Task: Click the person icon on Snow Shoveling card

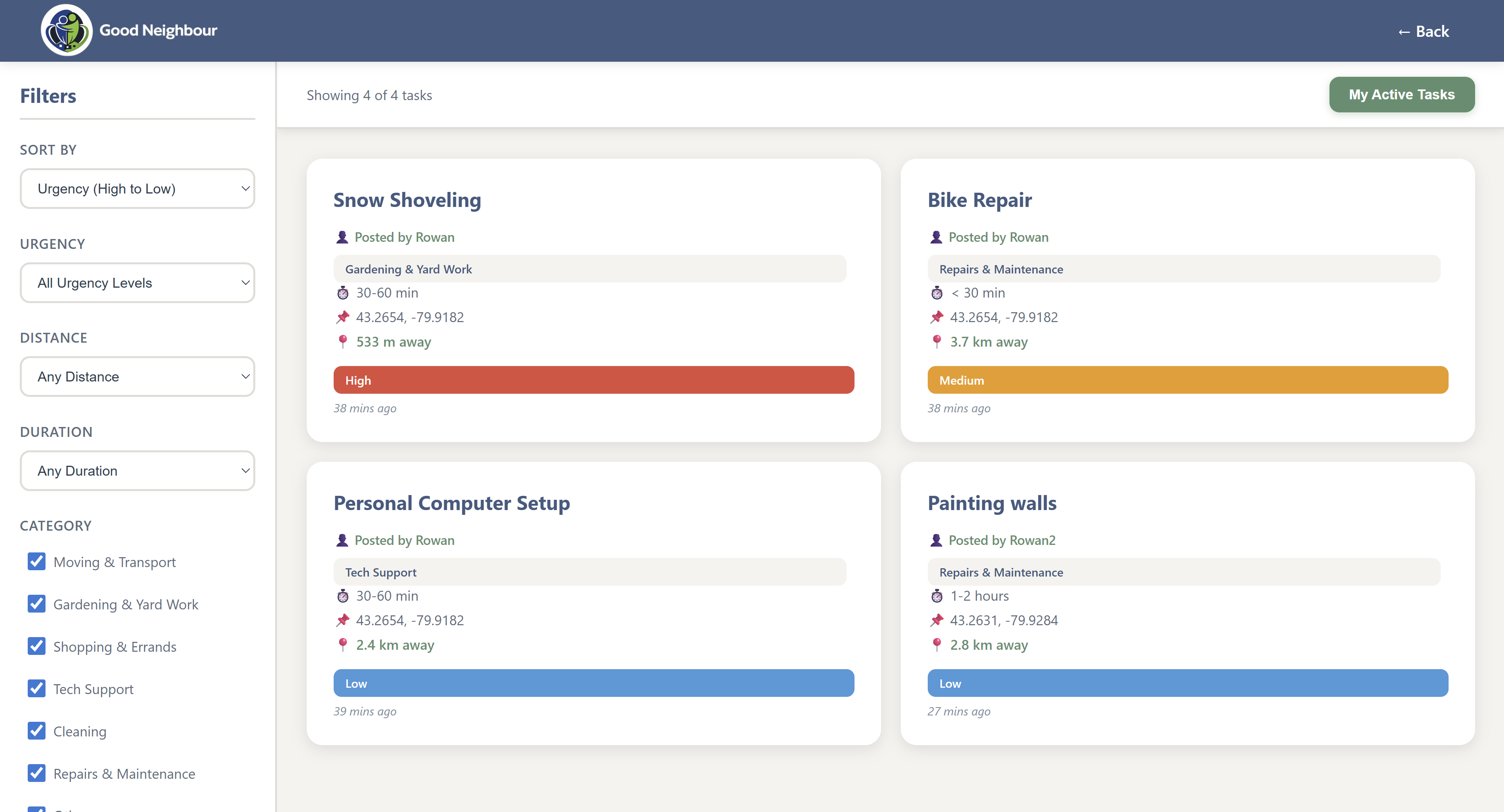Action: [x=342, y=237]
